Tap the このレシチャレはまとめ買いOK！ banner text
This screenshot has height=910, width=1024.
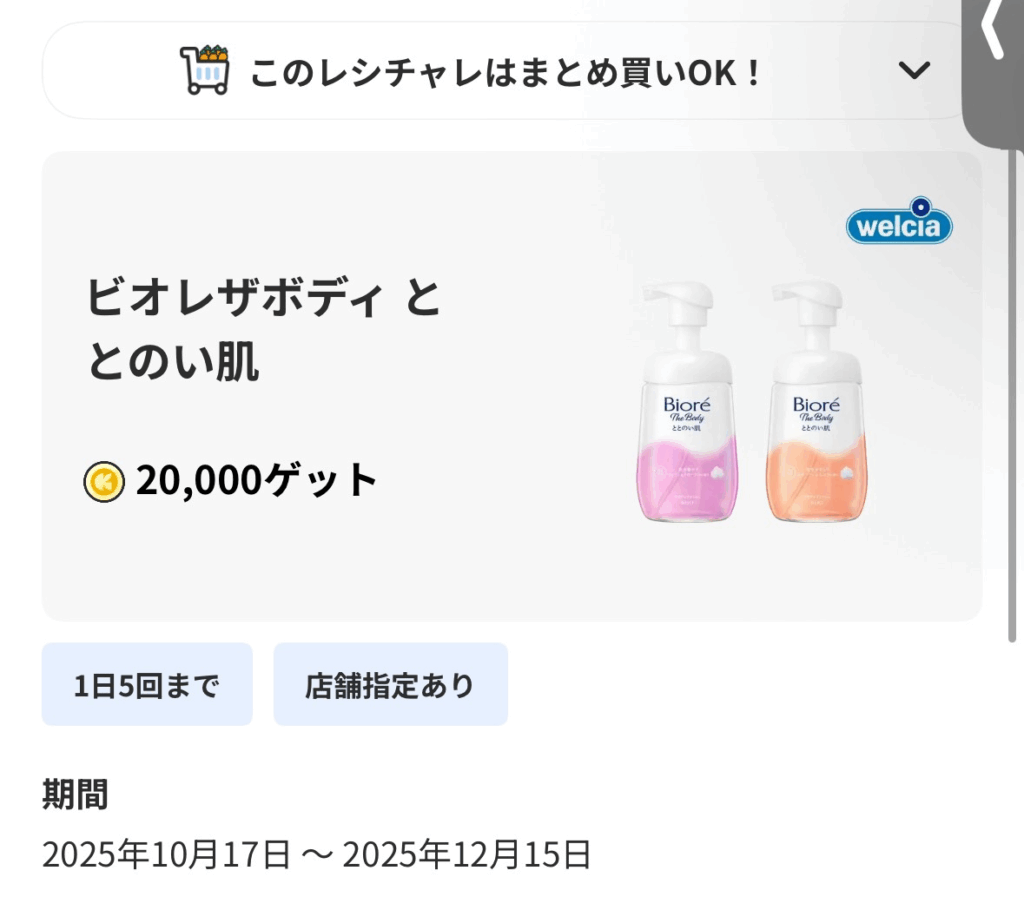pyautogui.click(x=506, y=73)
